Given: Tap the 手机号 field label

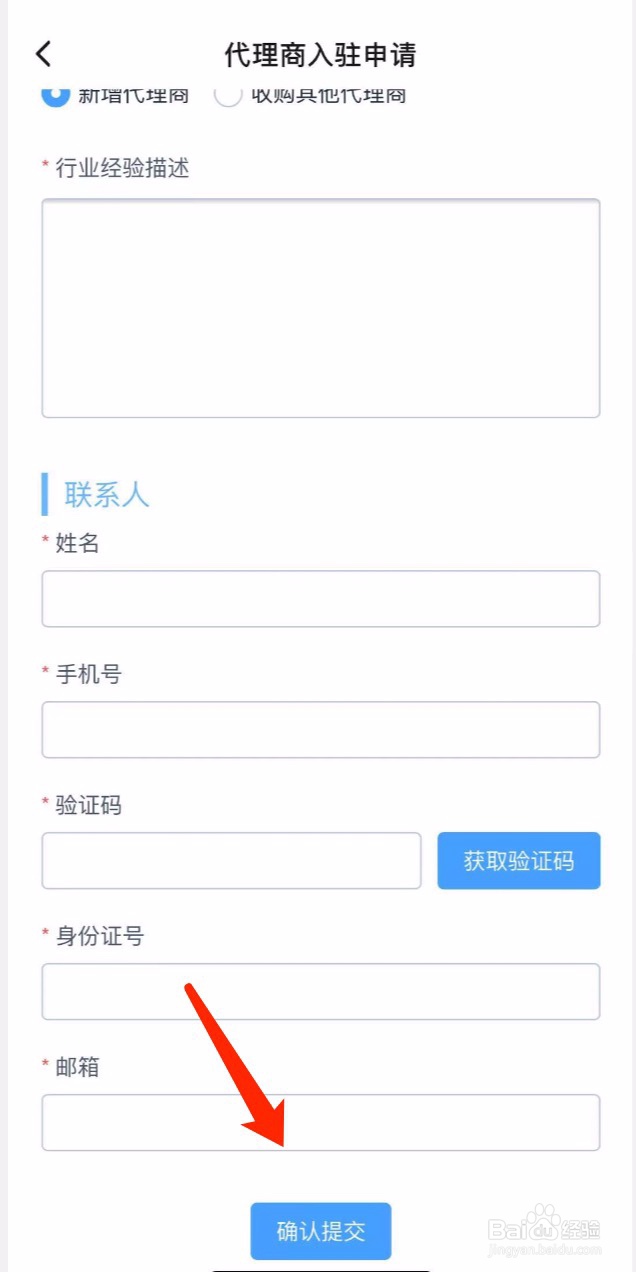Looking at the screenshot, I should coord(88,674).
